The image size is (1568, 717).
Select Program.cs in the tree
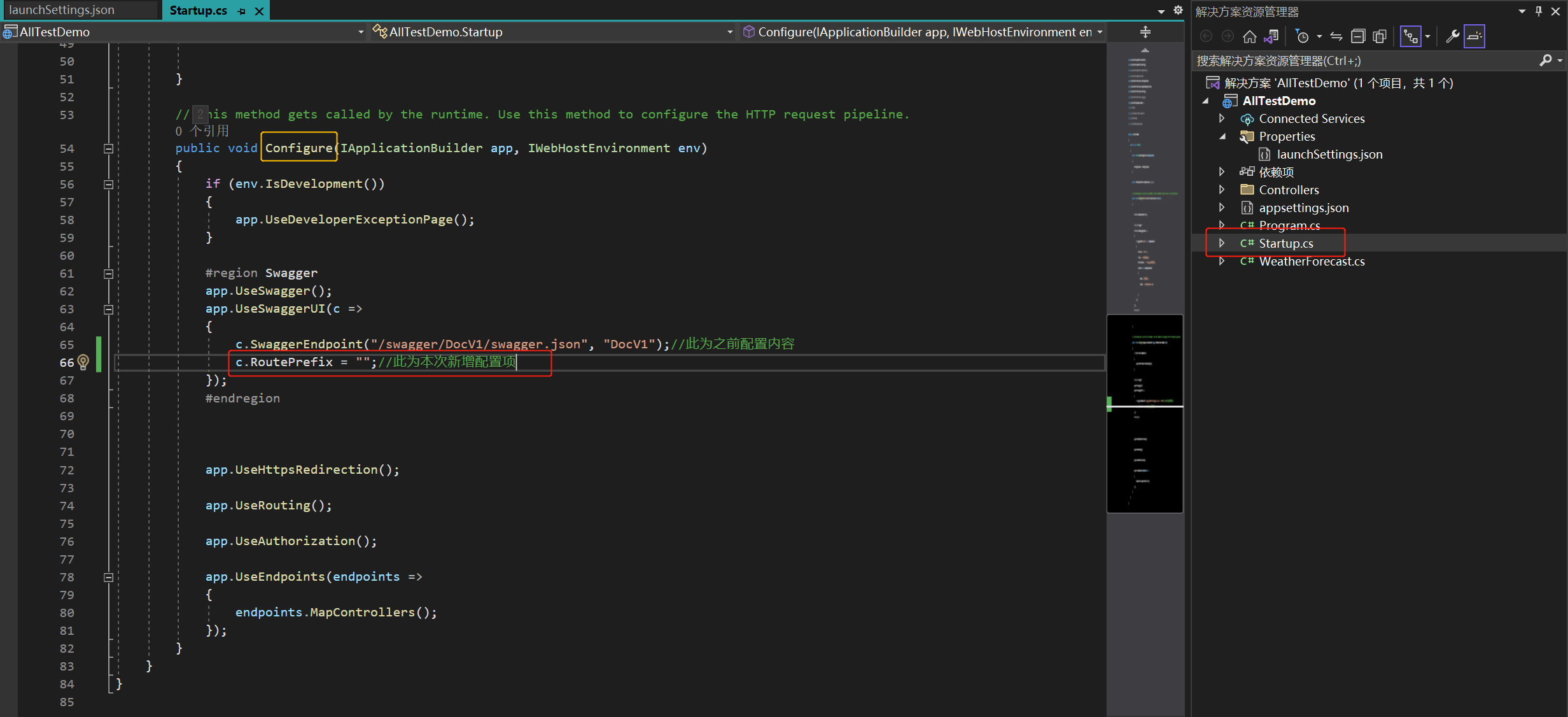(x=1289, y=225)
